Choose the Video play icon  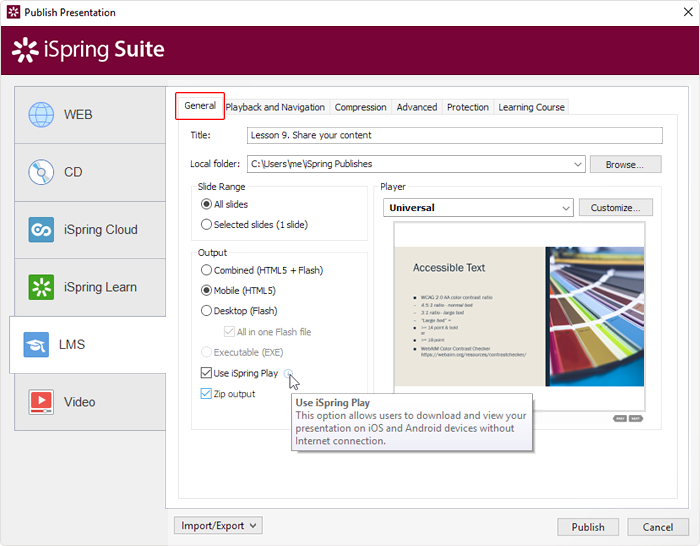[41, 402]
